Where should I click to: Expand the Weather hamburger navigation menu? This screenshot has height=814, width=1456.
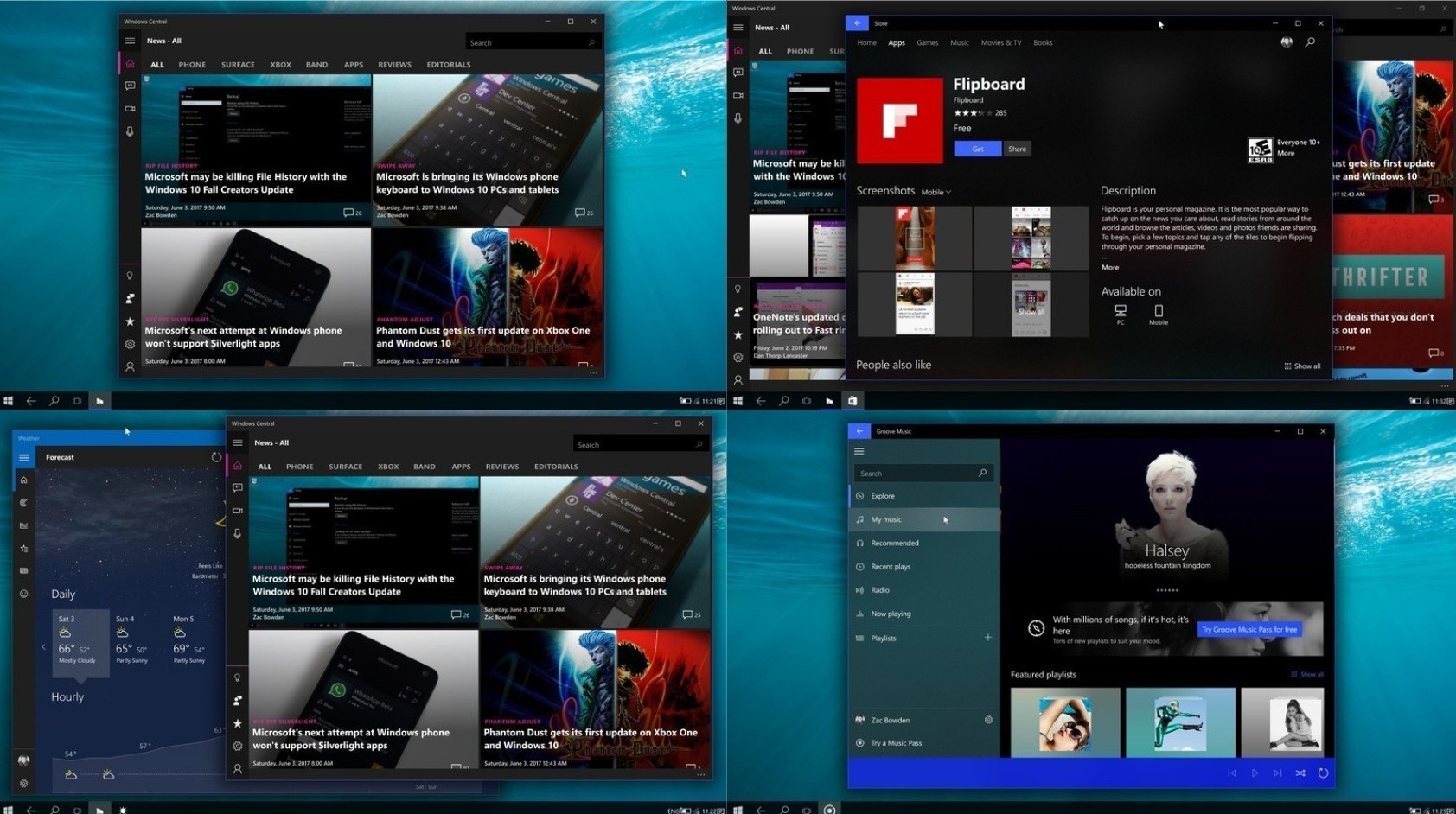[x=24, y=457]
